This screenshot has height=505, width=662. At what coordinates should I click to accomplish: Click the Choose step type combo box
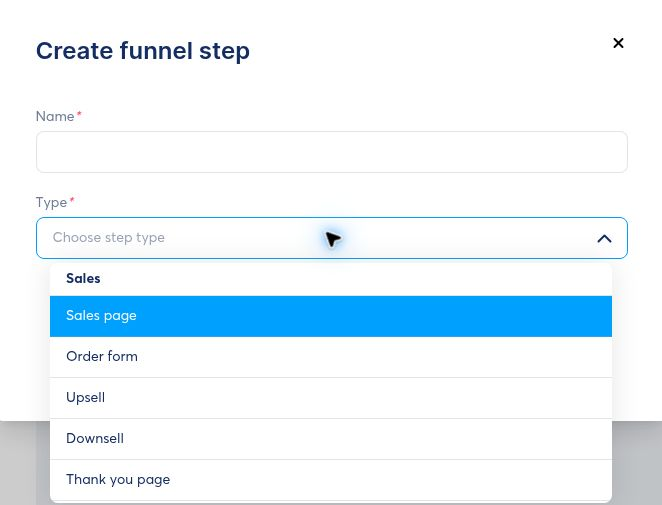[x=332, y=238]
